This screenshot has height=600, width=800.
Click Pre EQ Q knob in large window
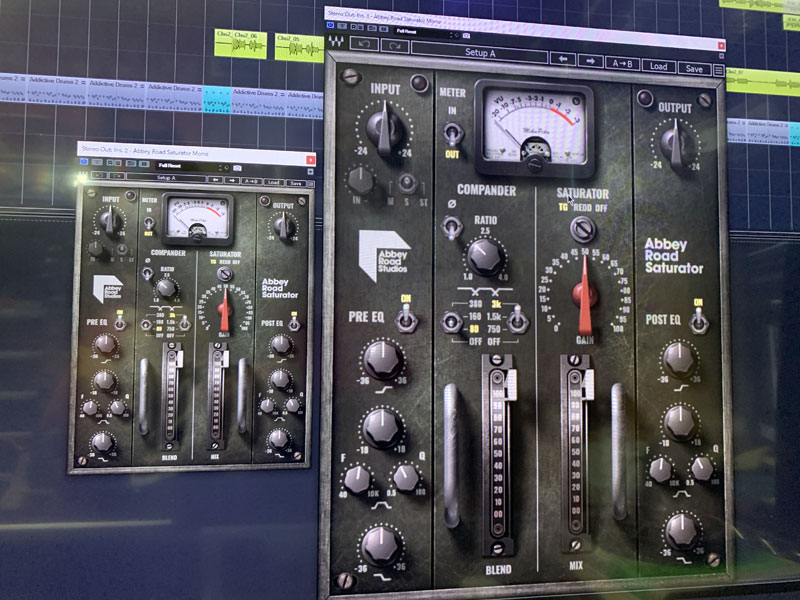(406, 478)
